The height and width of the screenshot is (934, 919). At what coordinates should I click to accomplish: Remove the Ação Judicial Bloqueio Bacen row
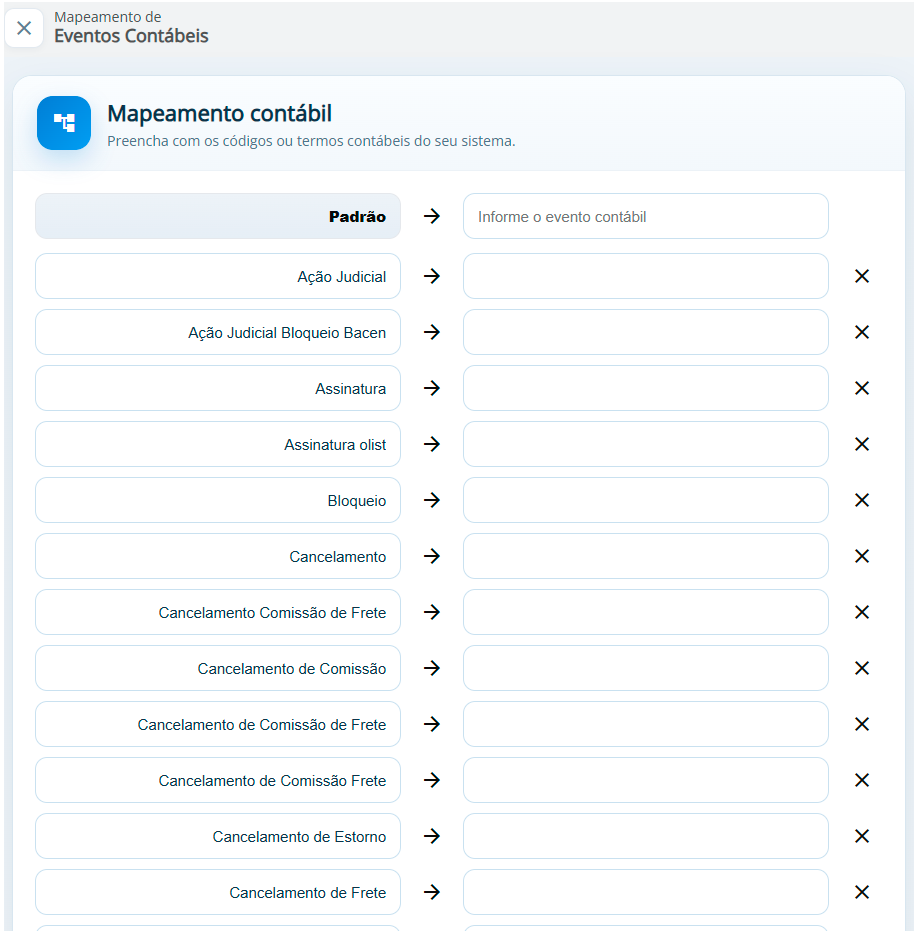(862, 332)
